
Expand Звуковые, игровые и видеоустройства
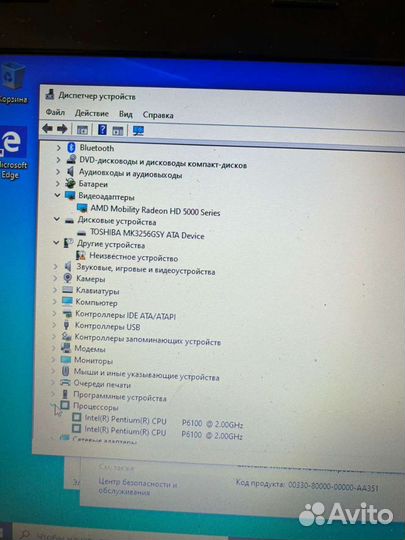pos(55,266)
